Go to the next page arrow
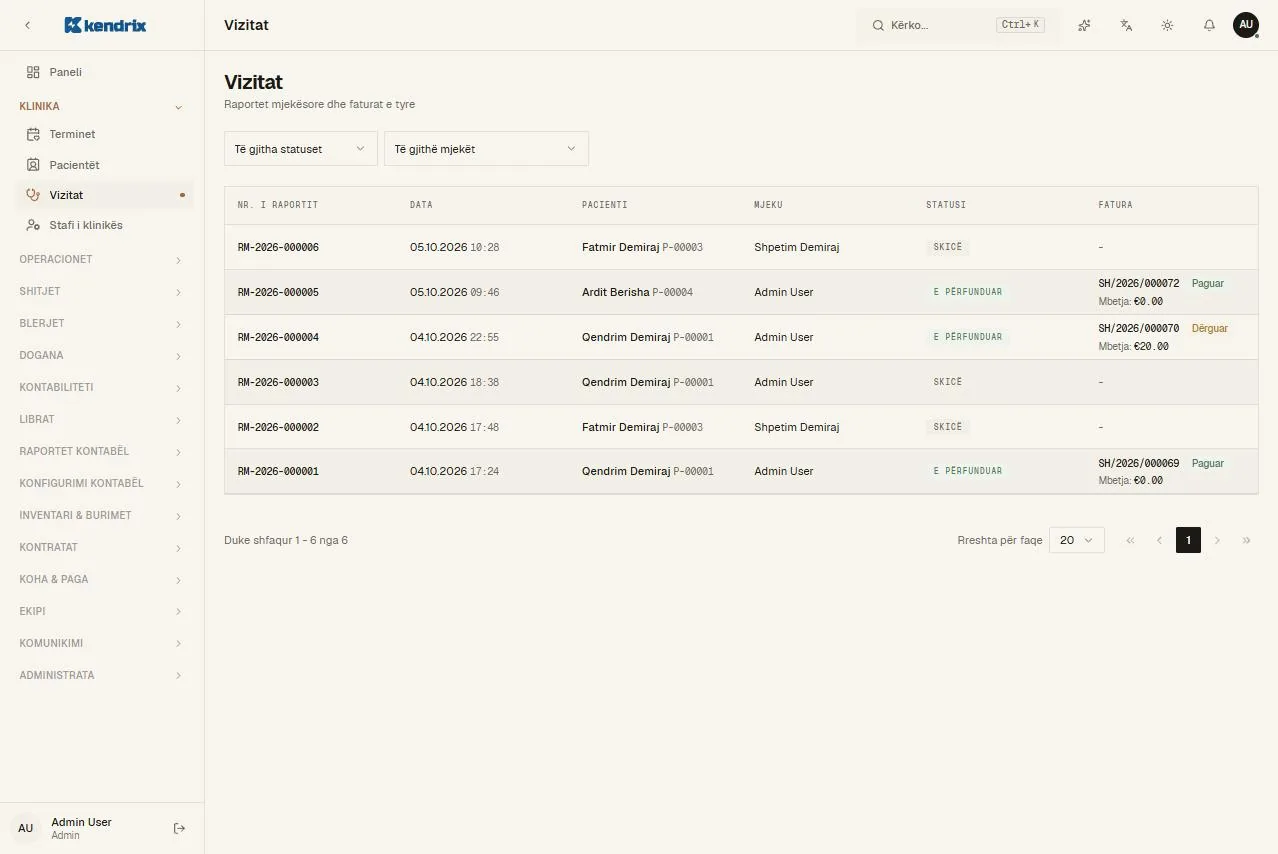1278x854 pixels. 1217,540
